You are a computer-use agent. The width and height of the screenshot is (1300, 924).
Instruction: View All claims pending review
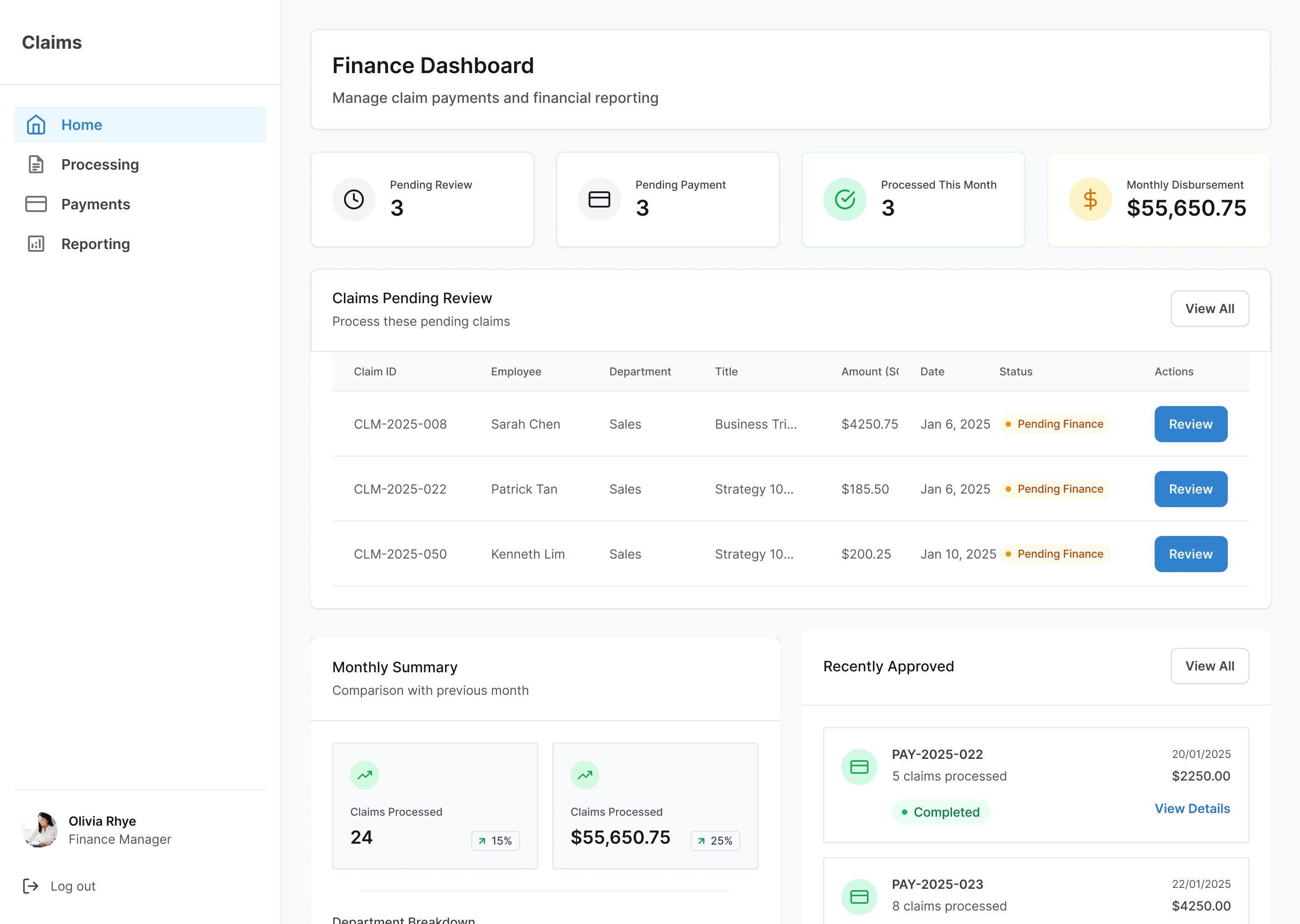tap(1210, 309)
